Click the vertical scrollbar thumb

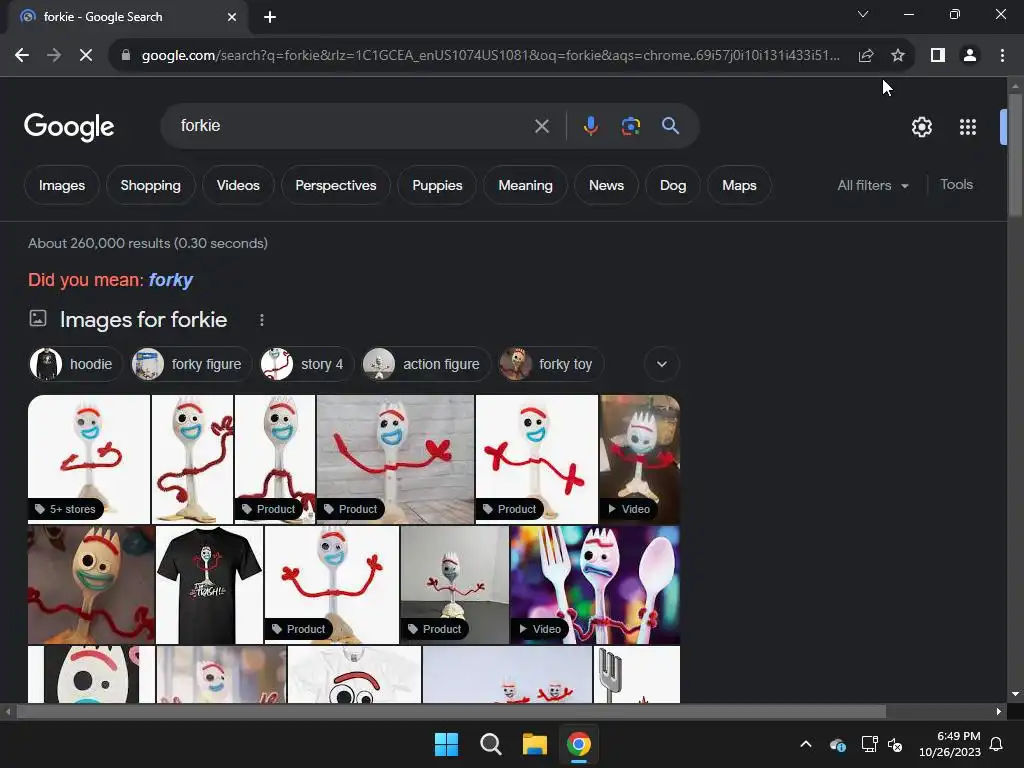(x=1015, y=154)
